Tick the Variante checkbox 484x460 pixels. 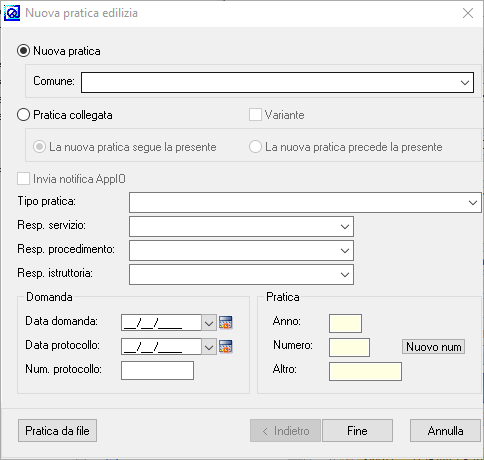[x=255, y=115]
